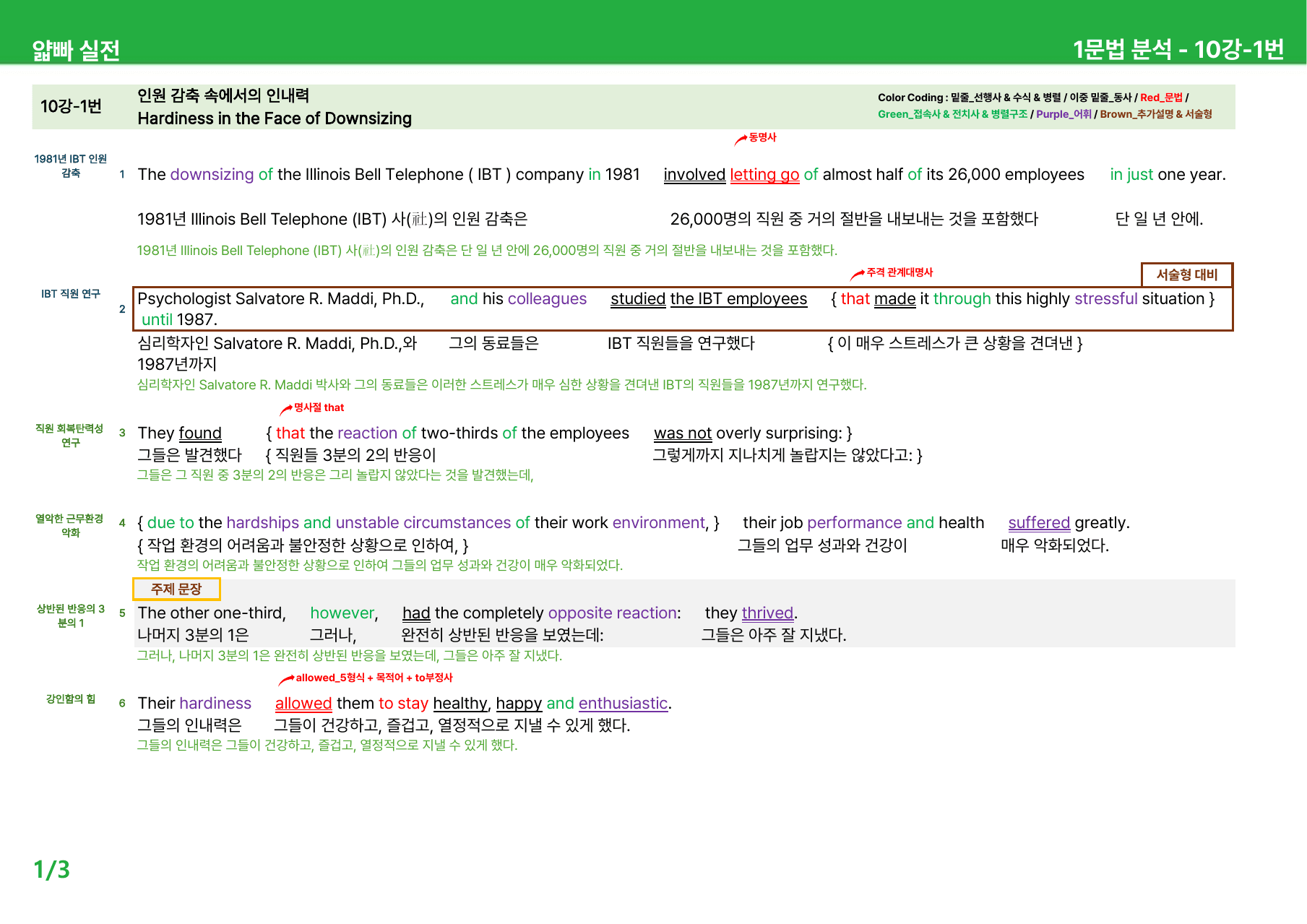The image size is (1307, 924).
Task: Click the red arrow next to 주격 관계대명사
Action: (x=858, y=274)
